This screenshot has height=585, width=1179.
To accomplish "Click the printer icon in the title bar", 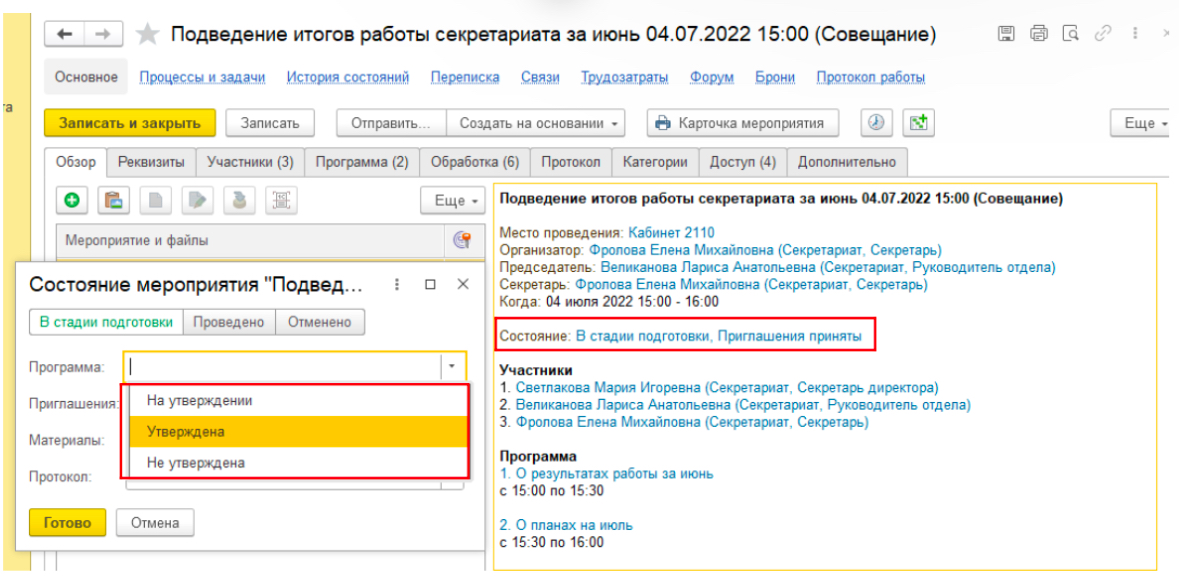I will (1038, 34).
